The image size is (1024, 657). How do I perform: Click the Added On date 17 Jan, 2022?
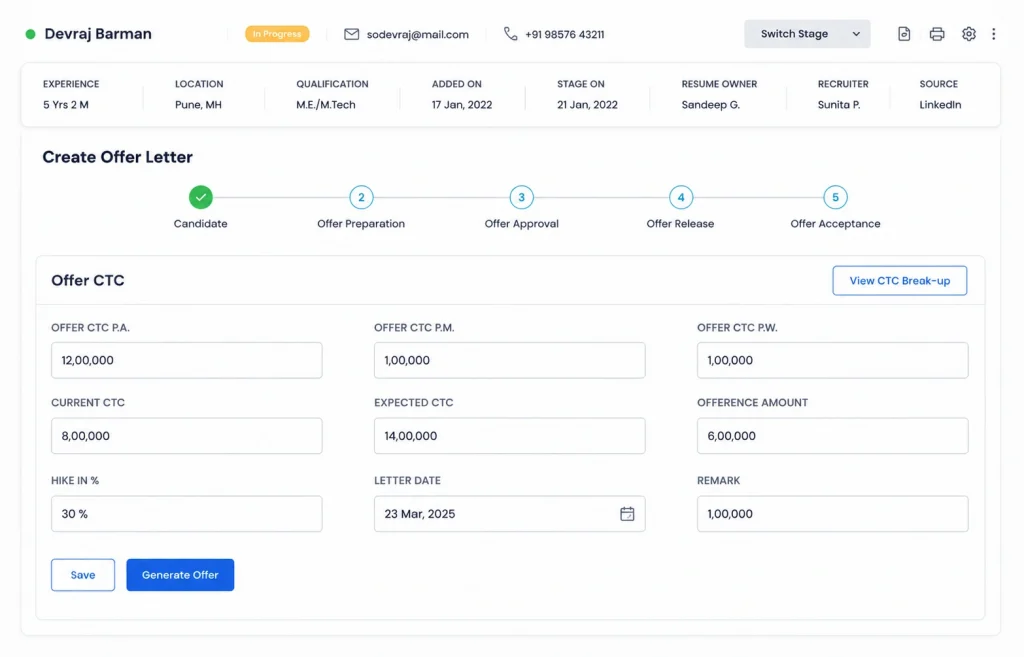click(462, 104)
